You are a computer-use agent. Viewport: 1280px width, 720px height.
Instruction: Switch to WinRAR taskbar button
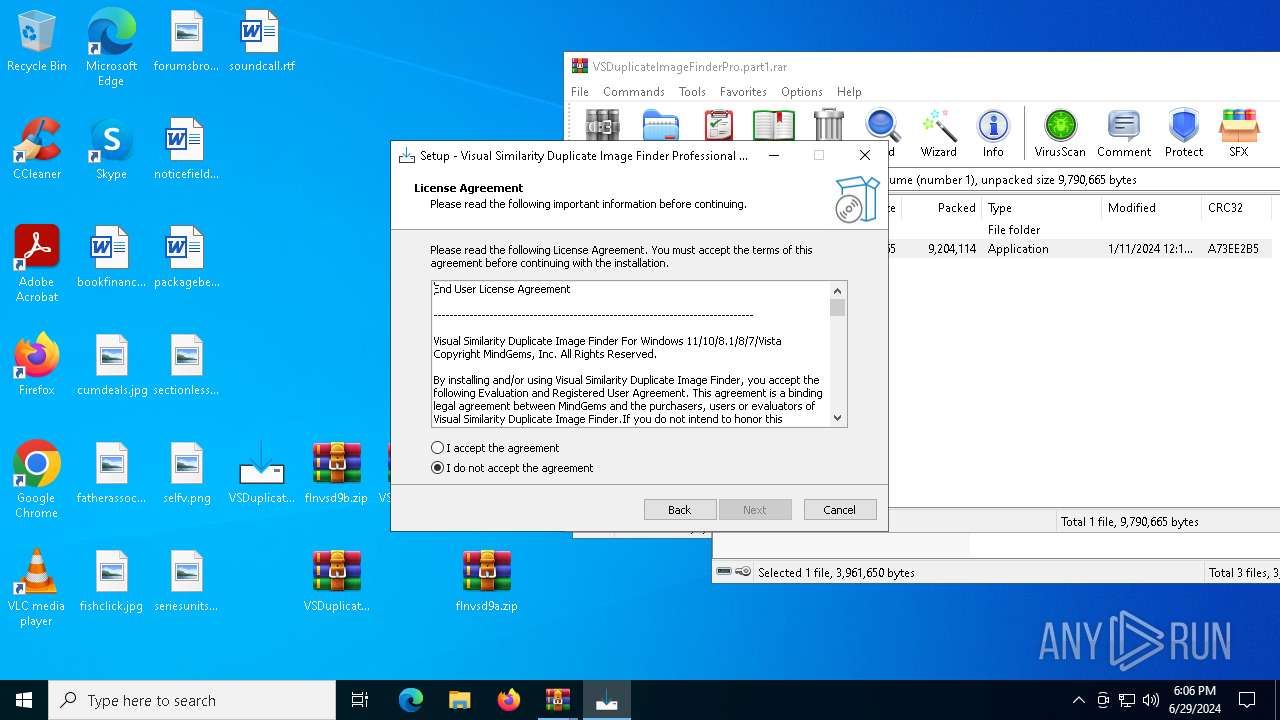(x=557, y=700)
